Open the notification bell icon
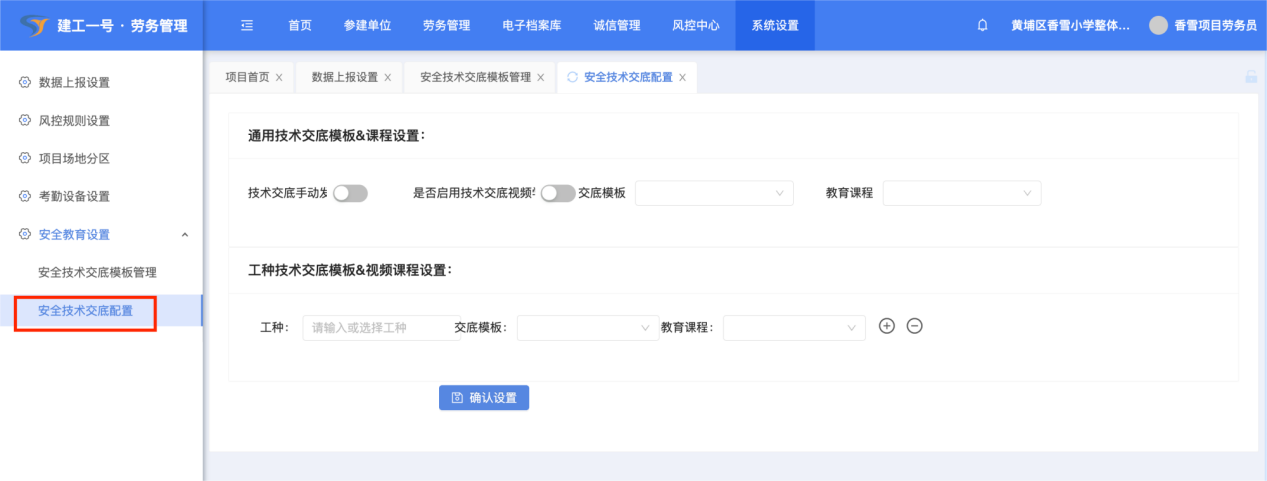 tap(982, 25)
